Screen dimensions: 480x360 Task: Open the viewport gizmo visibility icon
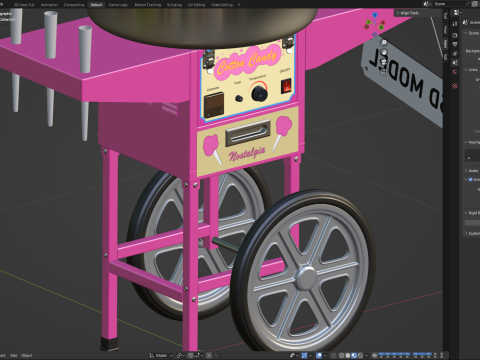point(304,355)
